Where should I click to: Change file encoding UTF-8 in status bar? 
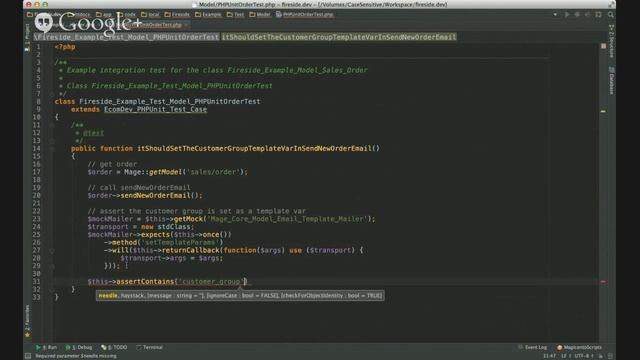(x=583, y=356)
